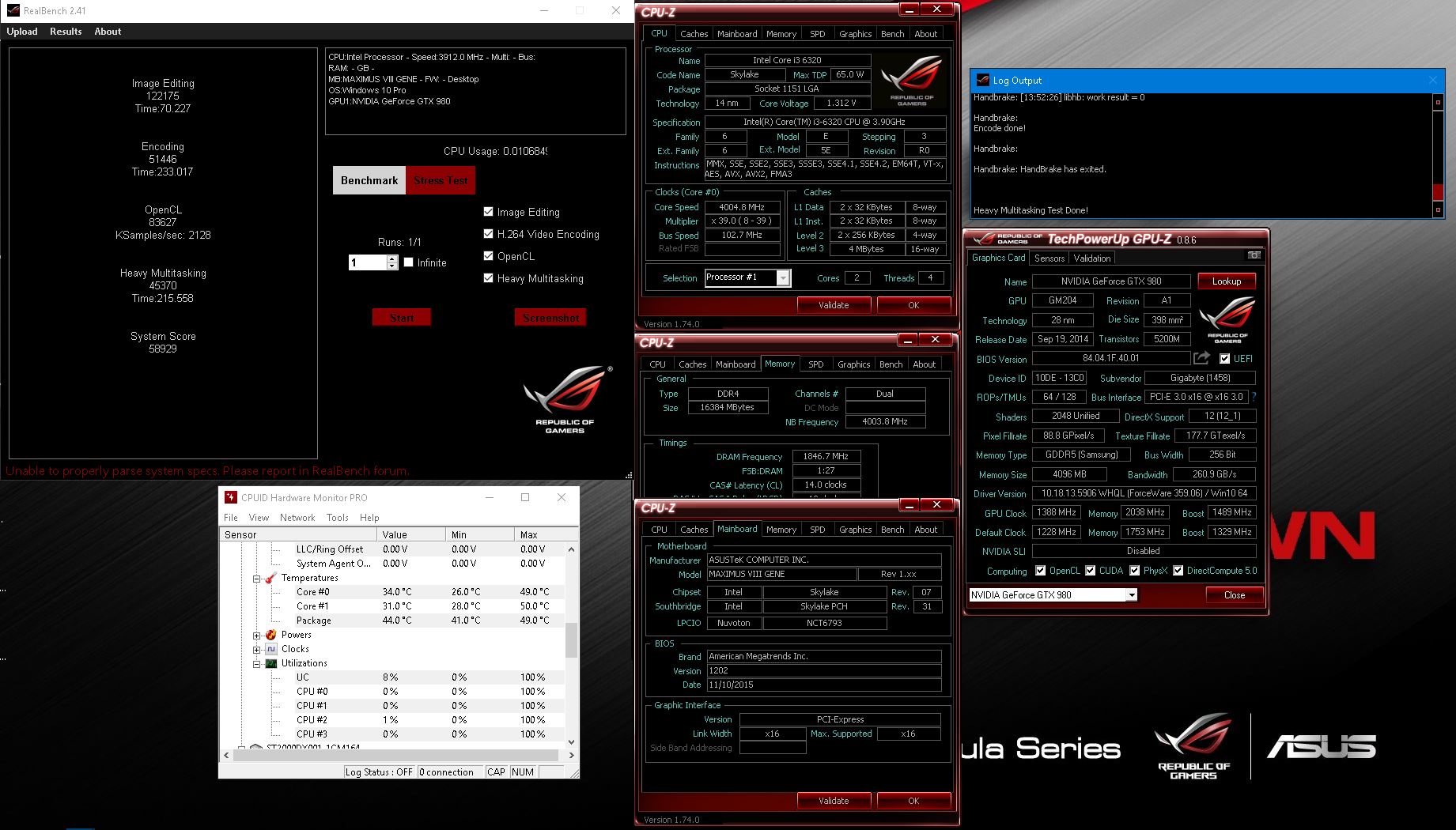Click the GPU-Z Close button
The height and width of the screenshot is (830, 1456).
pos(1235,595)
